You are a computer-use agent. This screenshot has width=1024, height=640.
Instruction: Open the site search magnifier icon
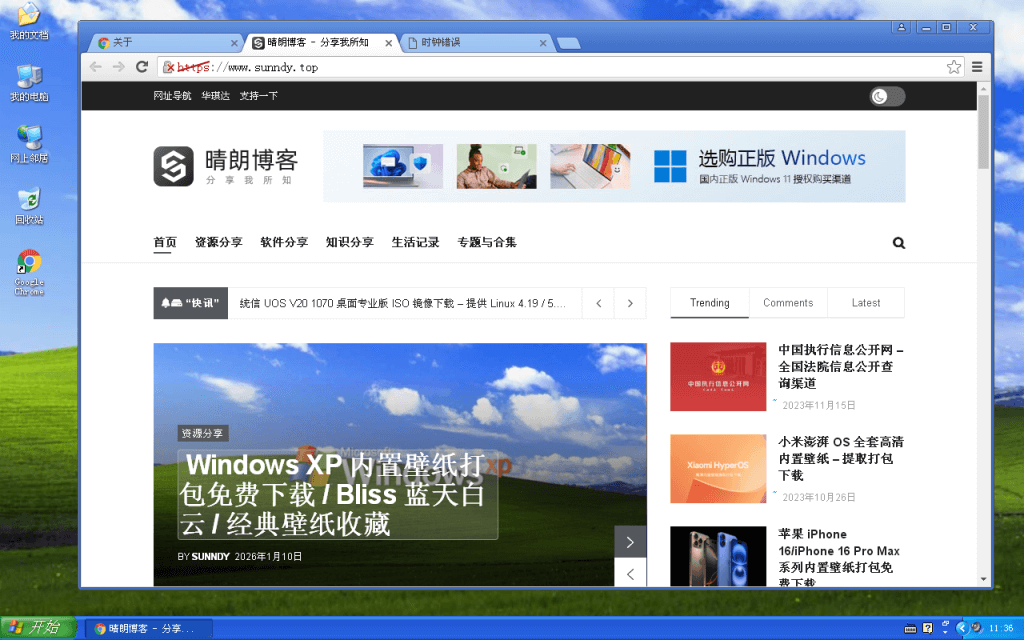899,243
